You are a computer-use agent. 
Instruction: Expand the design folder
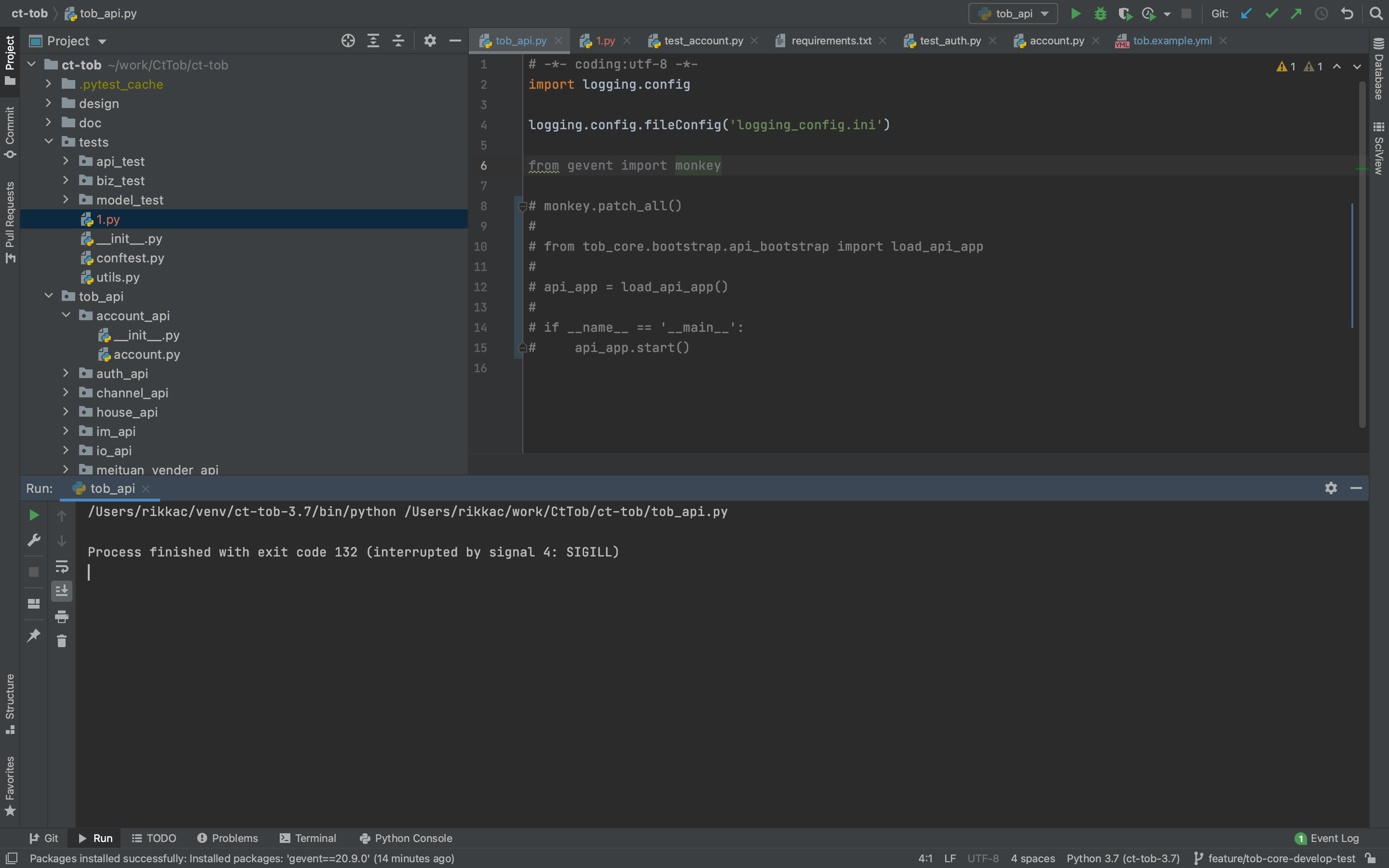49,103
